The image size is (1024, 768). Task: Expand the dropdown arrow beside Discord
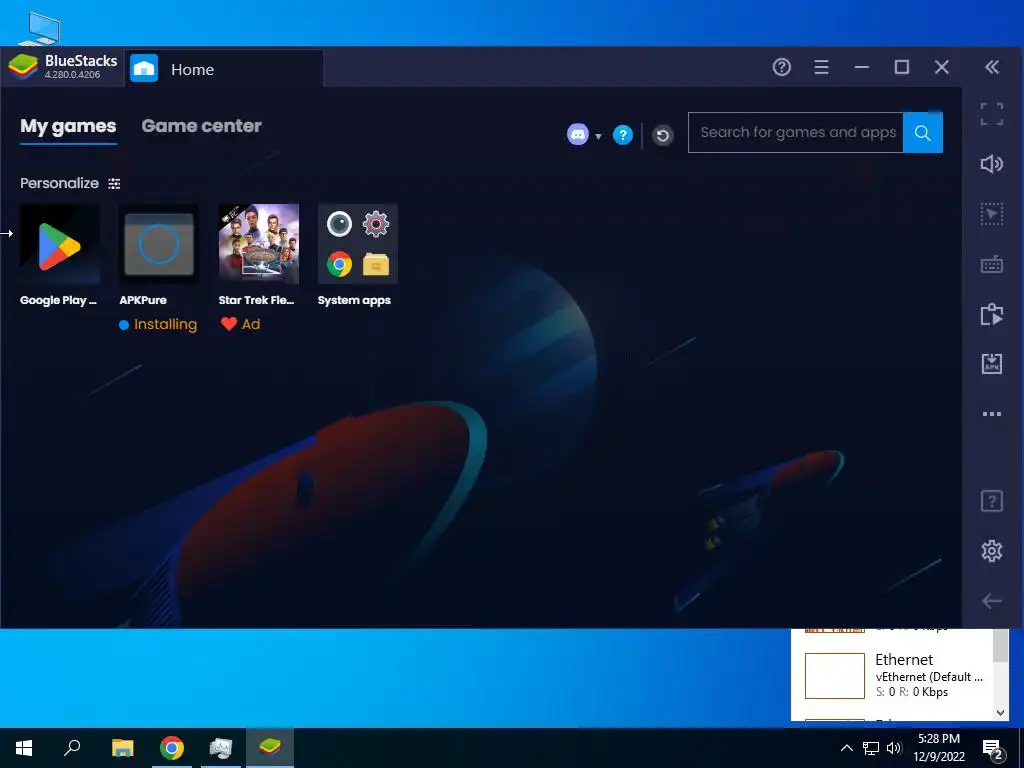point(598,136)
